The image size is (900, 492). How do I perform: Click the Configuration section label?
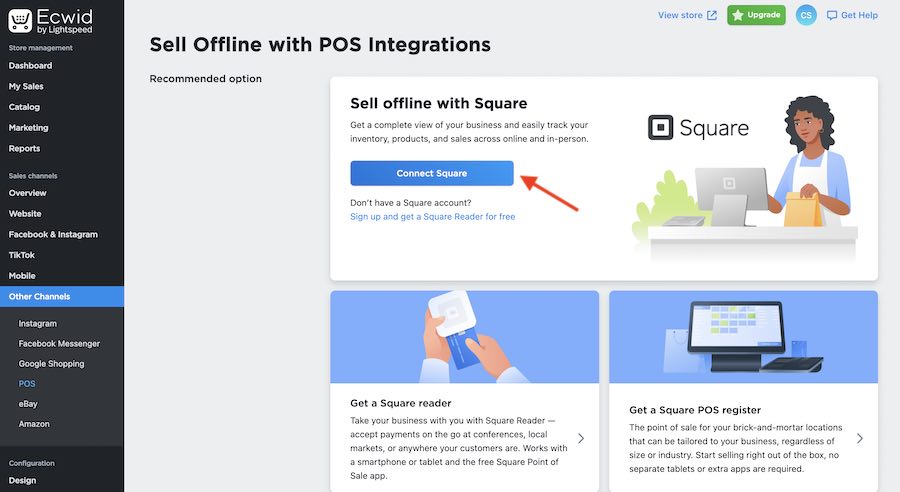point(32,463)
